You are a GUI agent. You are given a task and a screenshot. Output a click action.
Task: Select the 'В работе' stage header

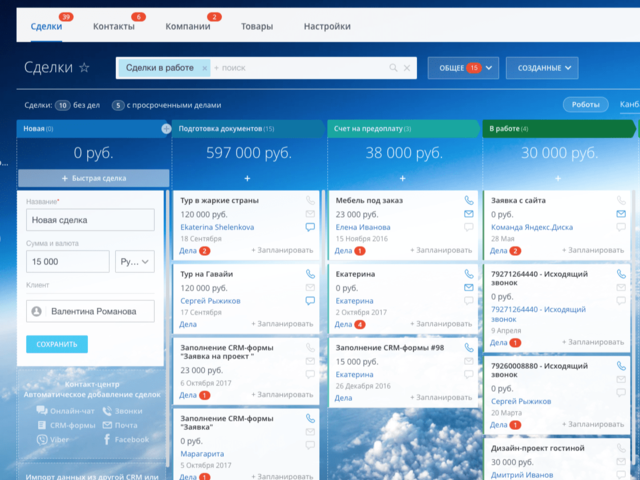click(x=559, y=129)
